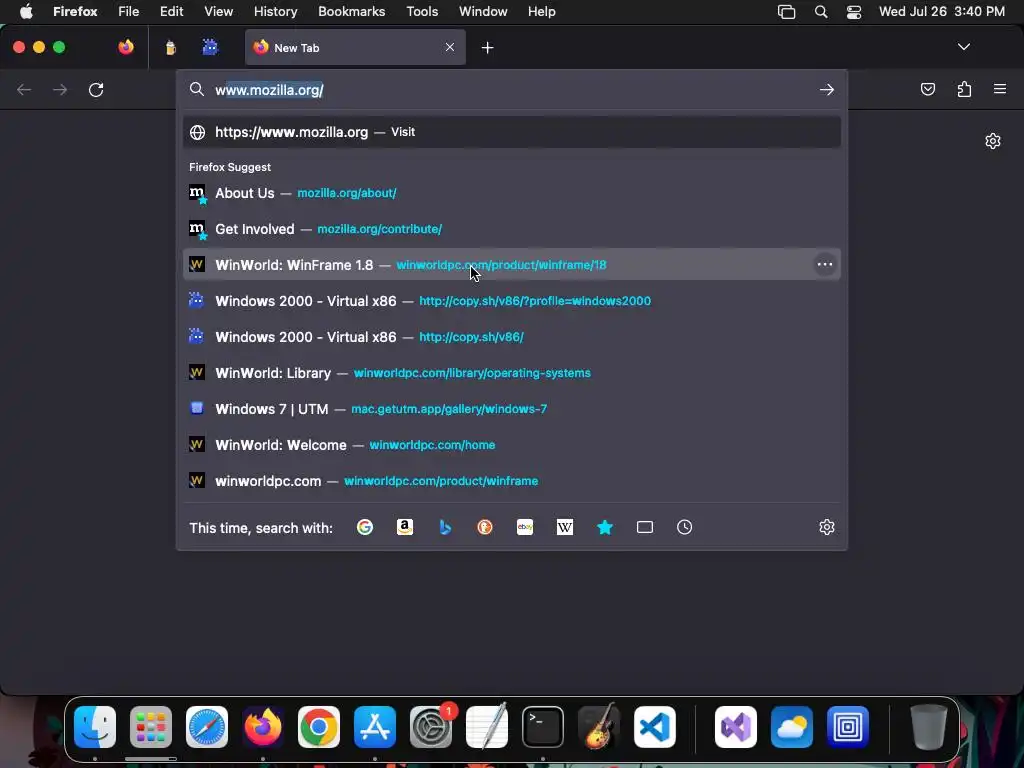The width and height of the screenshot is (1024, 768).
Task: Expand the list all tabs chevron
Action: 963,47
